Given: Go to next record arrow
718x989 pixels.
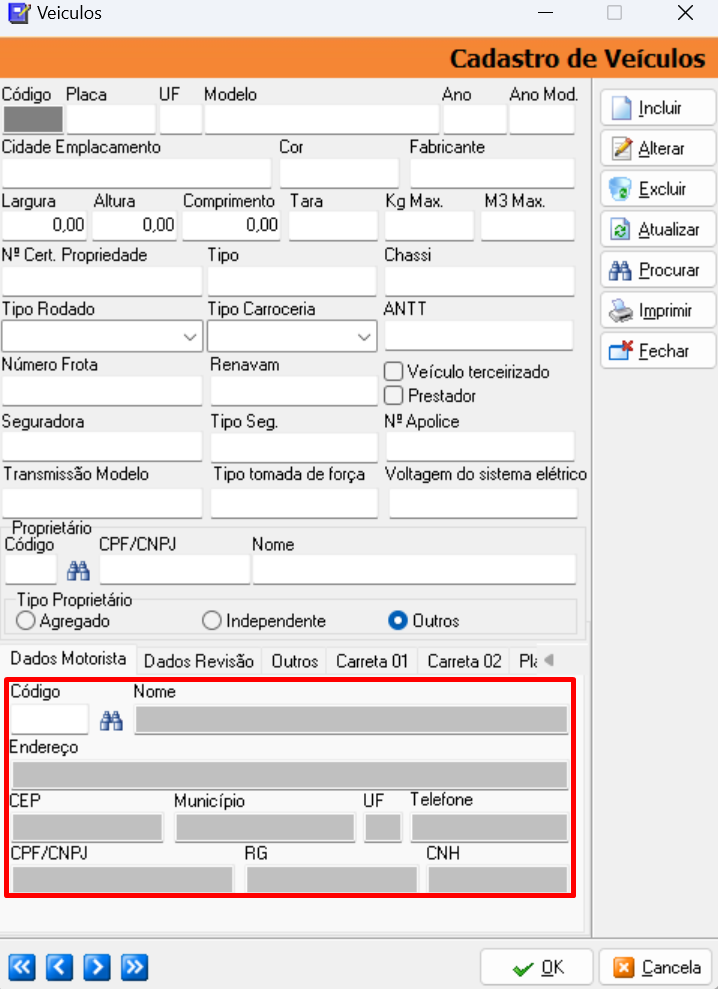Looking at the screenshot, I should [97, 967].
